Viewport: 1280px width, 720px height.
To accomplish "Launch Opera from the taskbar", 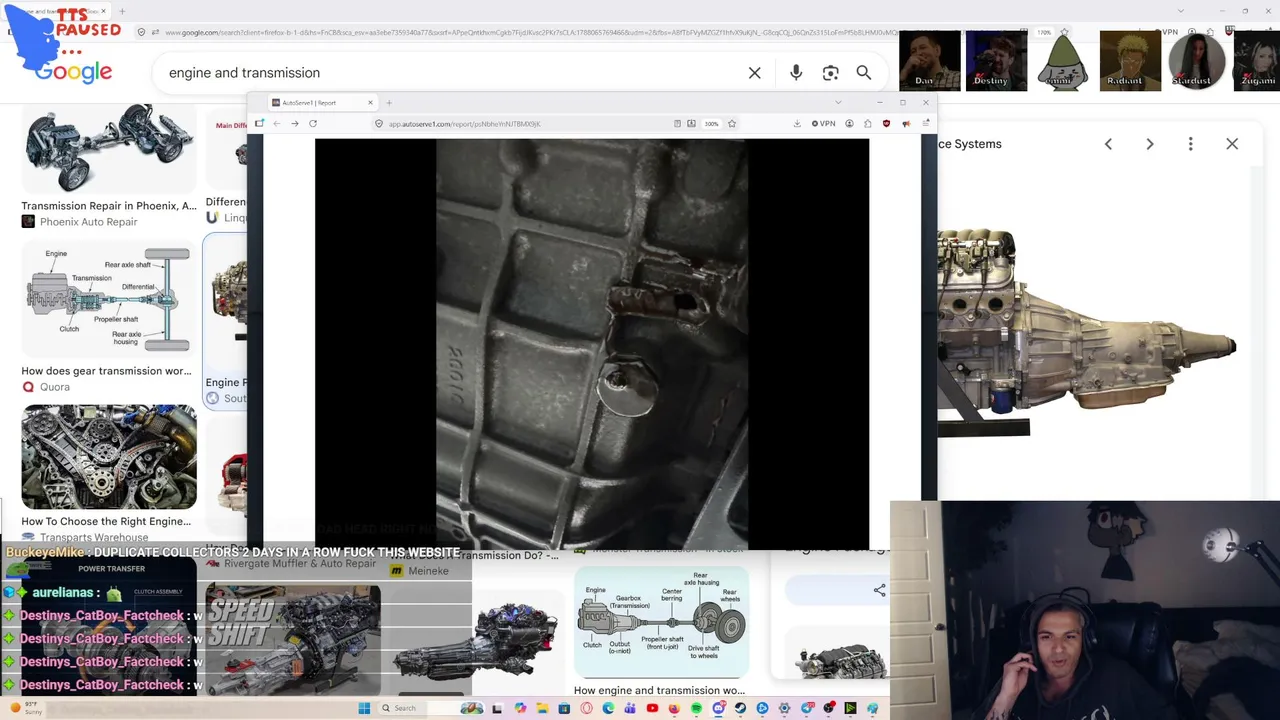I will coord(586,708).
